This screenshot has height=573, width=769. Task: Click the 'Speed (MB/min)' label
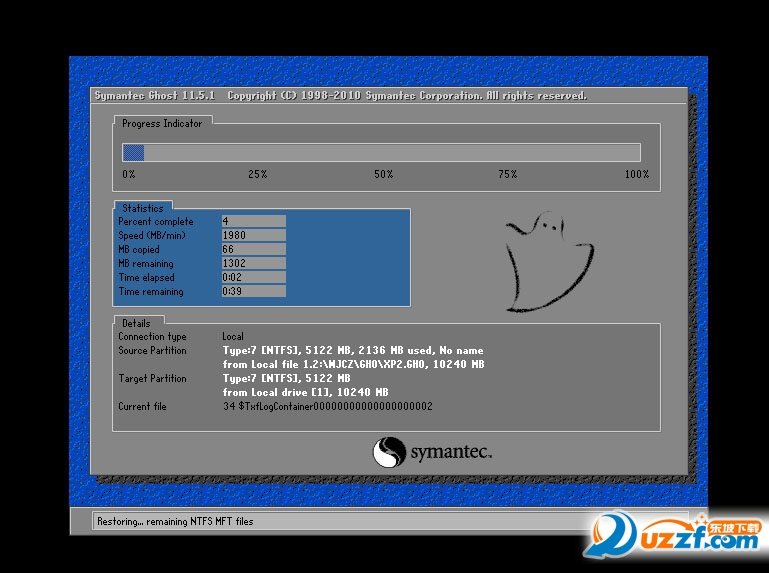(152, 235)
